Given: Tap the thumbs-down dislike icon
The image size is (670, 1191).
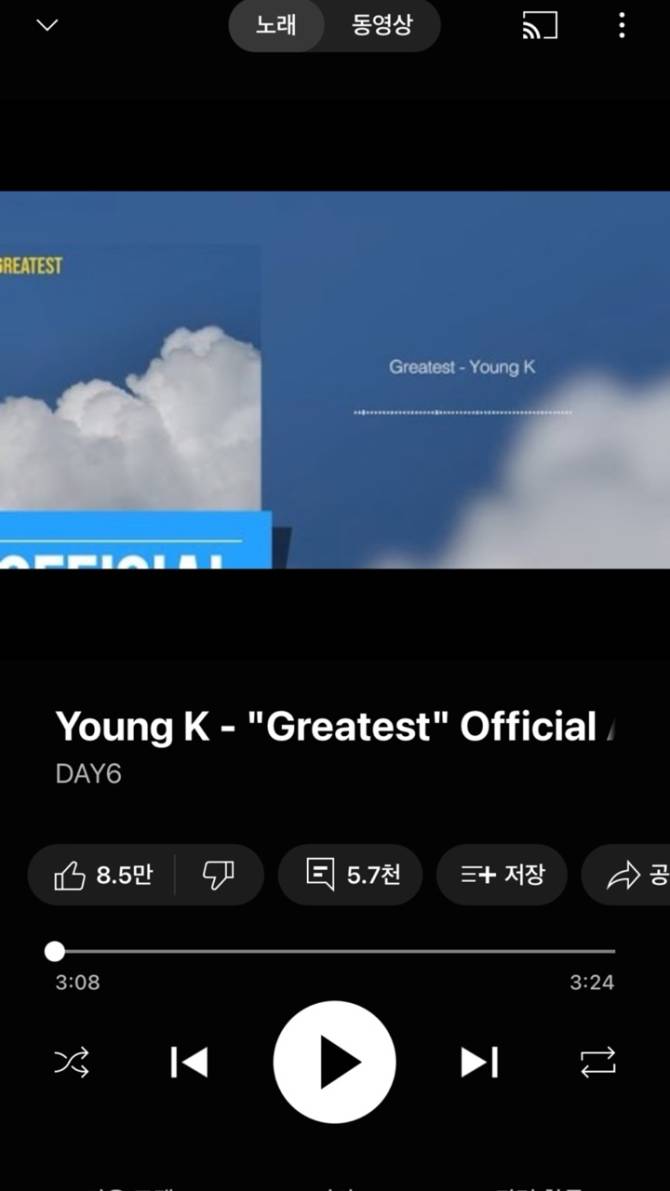Looking at the screenshot, I should pyautogui.click(x=218, y=875).
